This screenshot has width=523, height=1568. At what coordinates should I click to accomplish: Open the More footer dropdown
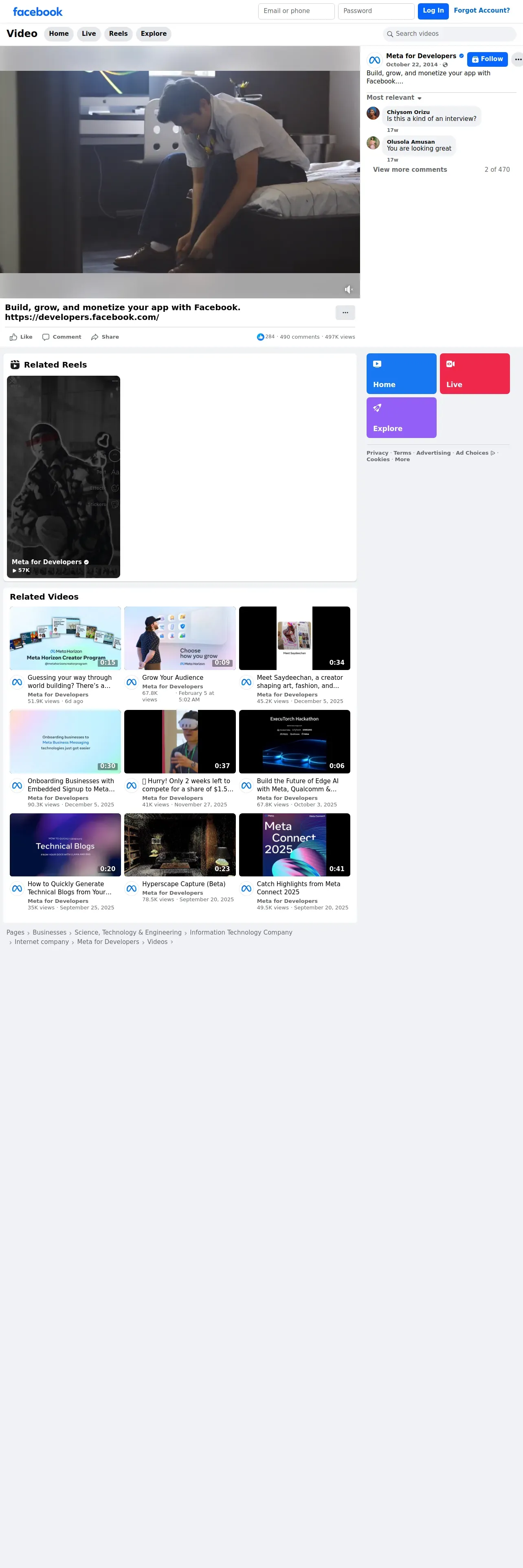coord(402,460)
